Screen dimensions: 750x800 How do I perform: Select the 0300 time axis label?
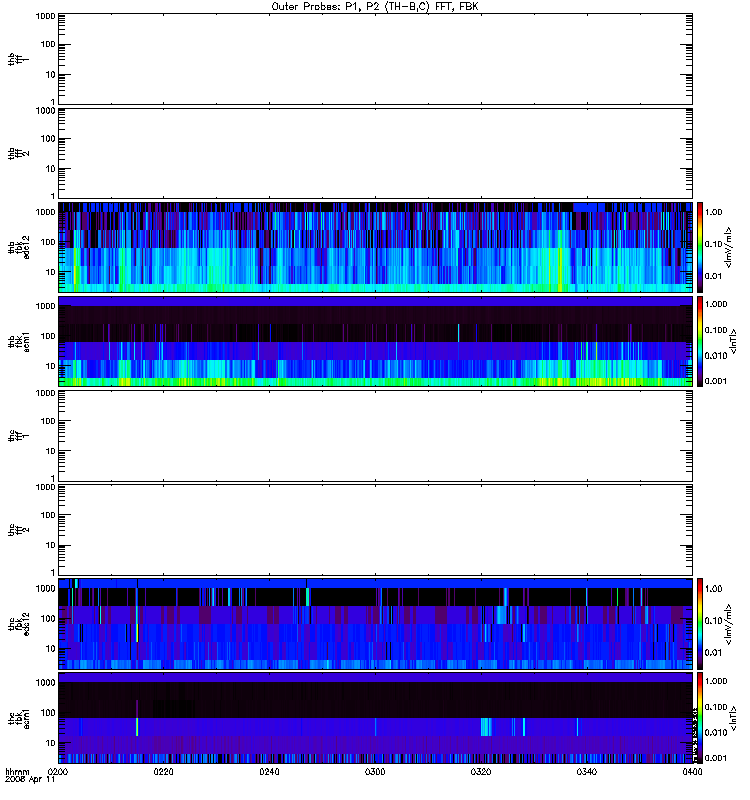[x=375, y=772]
